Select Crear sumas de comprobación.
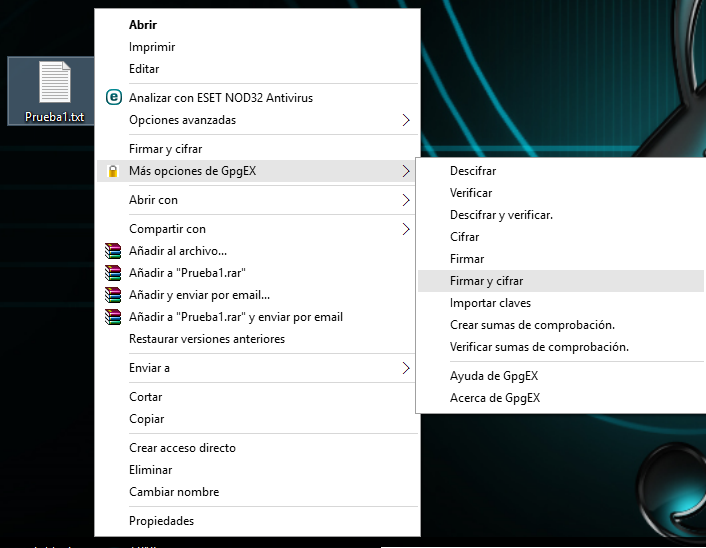This screenshot has width=706, height=548. tap(561, 325)
